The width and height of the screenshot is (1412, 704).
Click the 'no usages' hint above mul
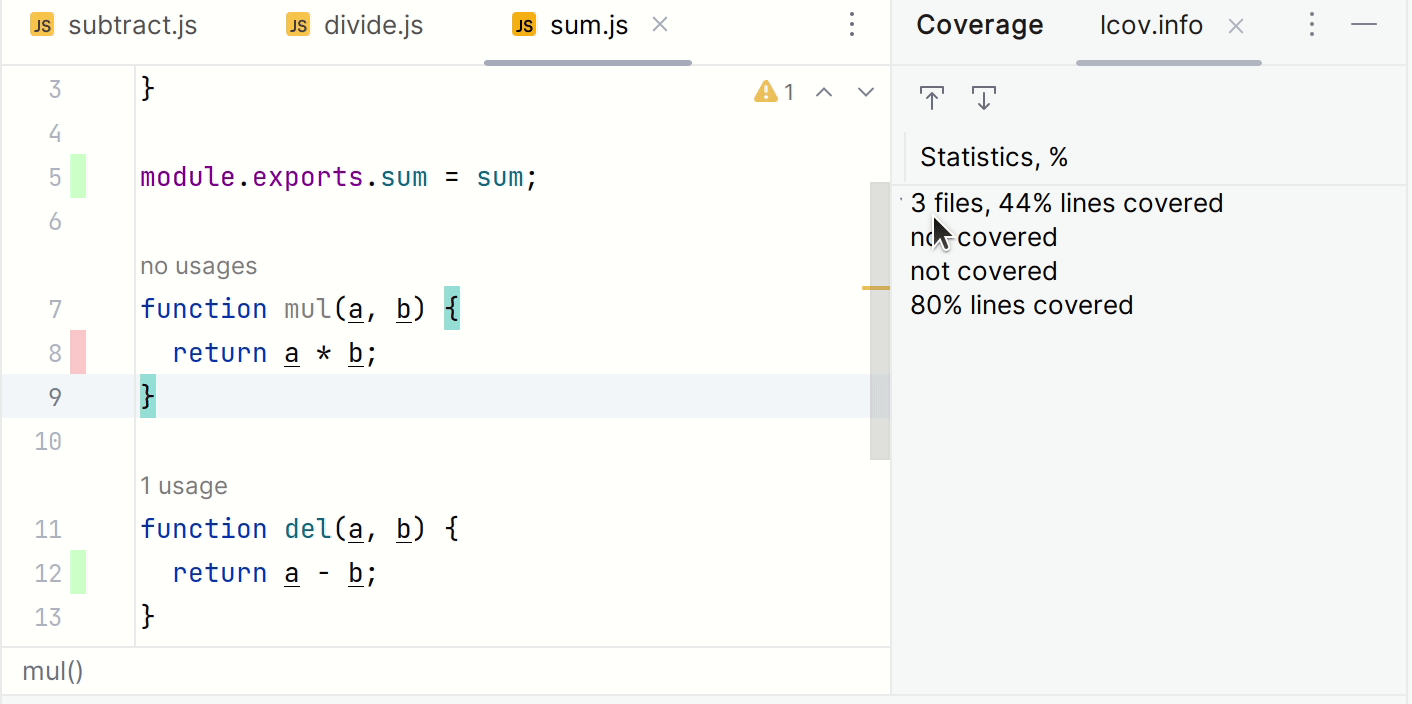(x=198, y=266)
